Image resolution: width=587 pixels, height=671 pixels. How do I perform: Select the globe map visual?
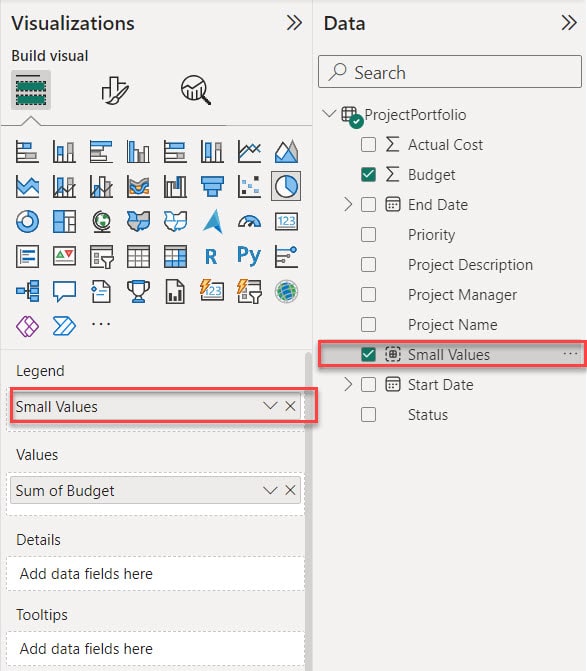coord(101,221)
